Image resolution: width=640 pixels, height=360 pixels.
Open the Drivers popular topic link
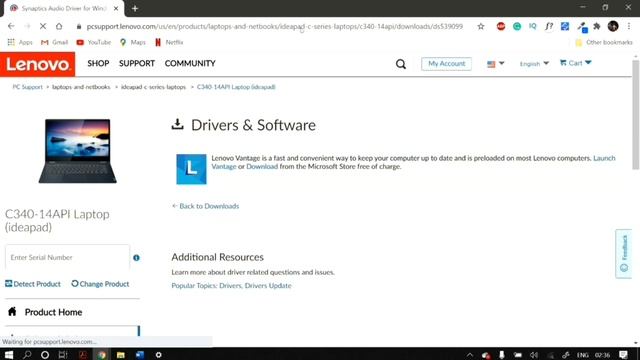[230, 286]
